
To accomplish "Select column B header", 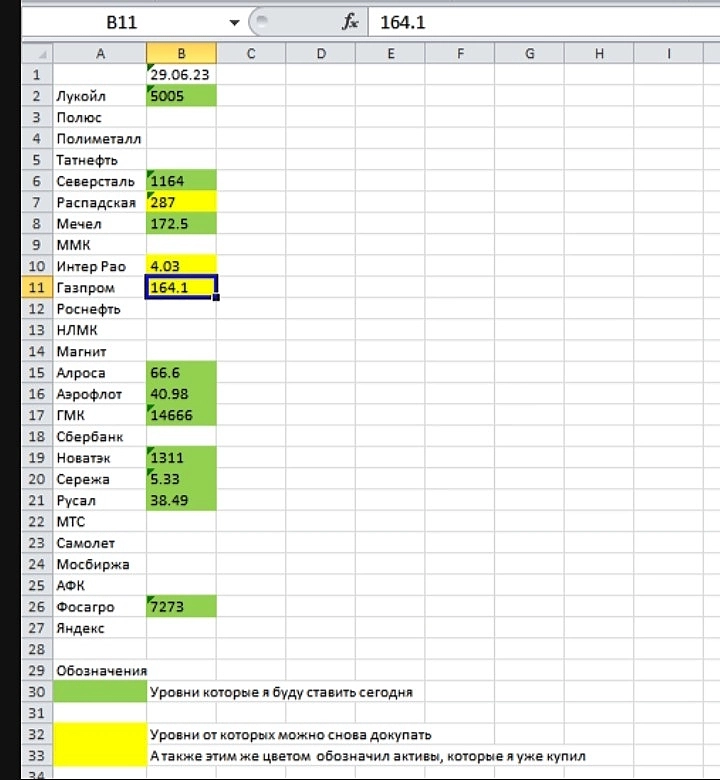I will click(181, 53).
